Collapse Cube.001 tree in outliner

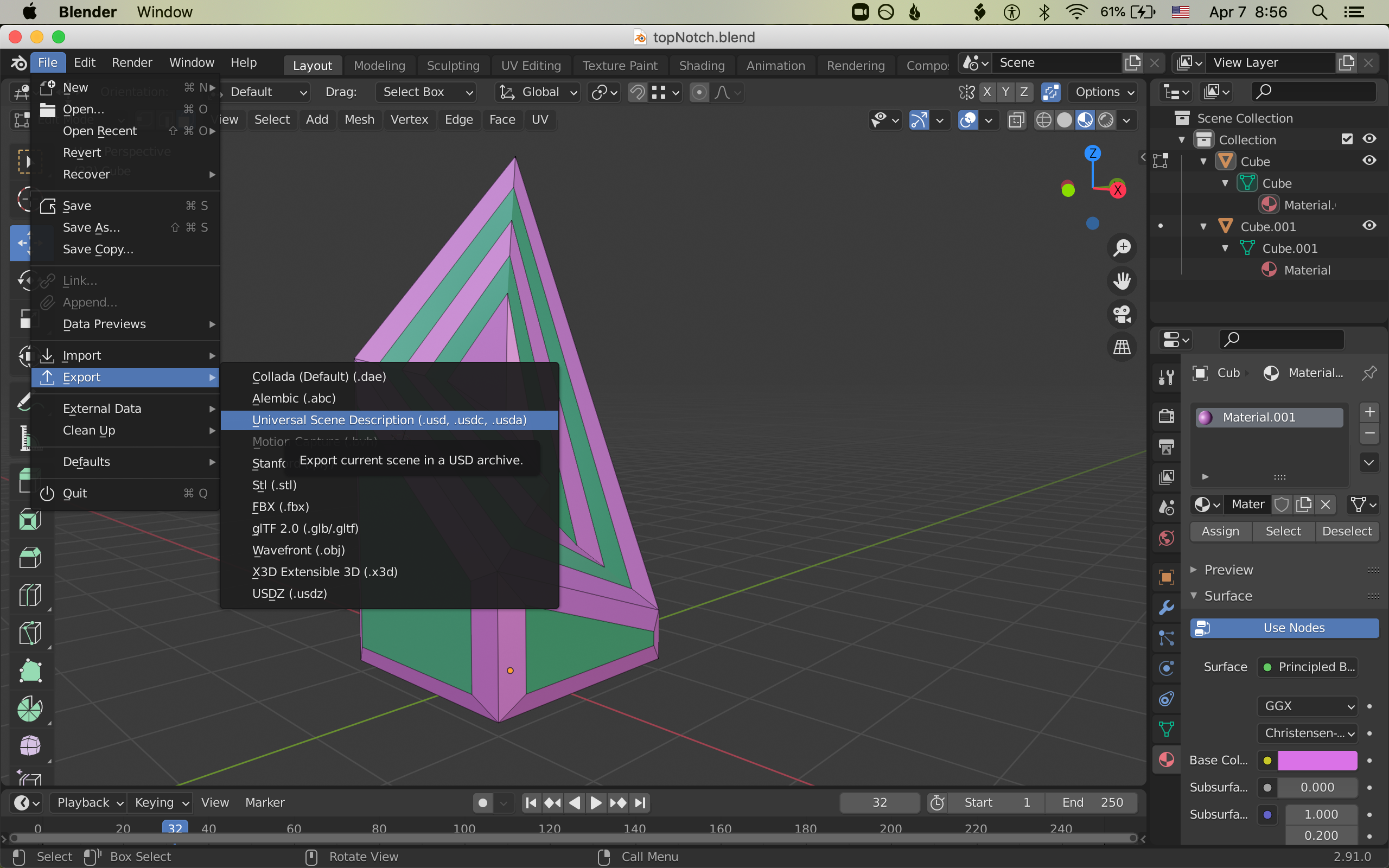(1203, 226)
